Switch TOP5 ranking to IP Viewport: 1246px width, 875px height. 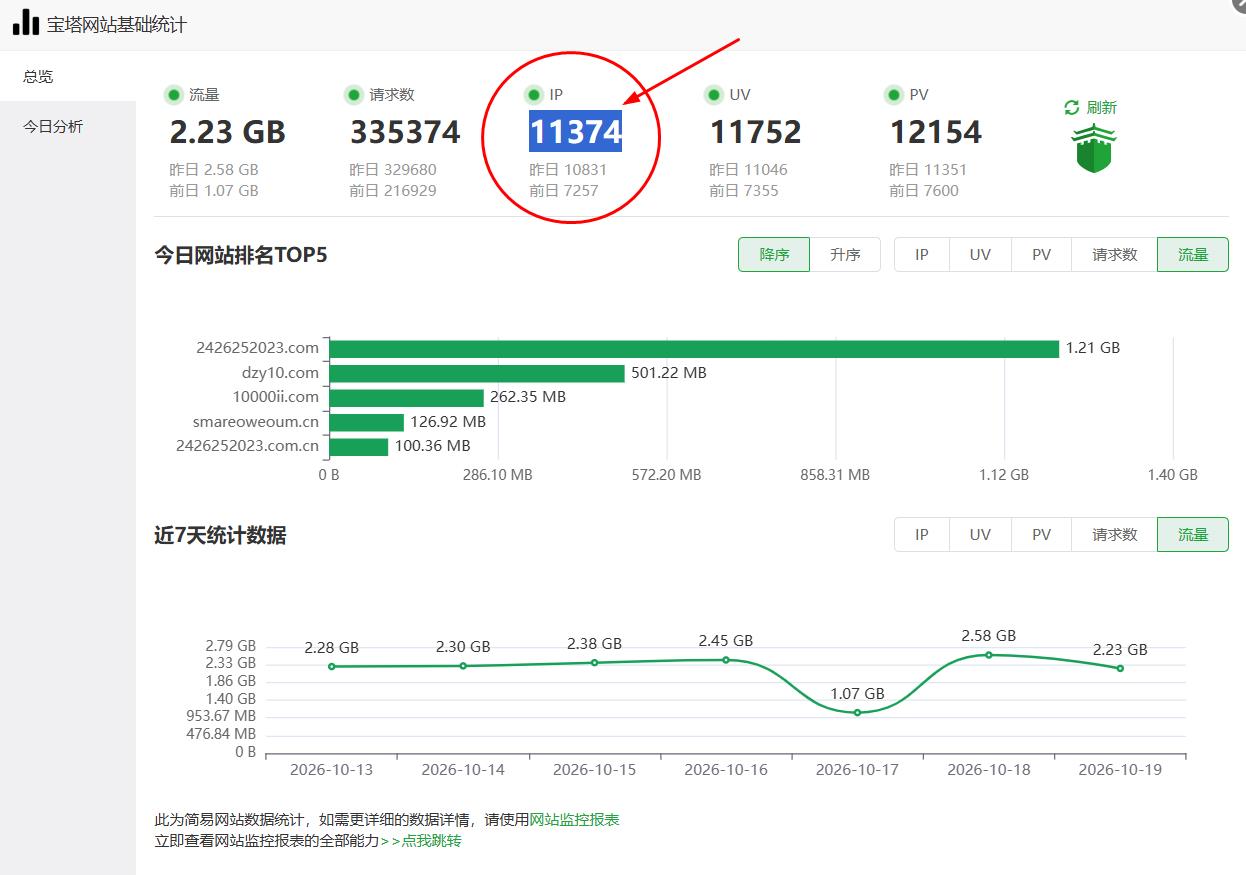922,254
